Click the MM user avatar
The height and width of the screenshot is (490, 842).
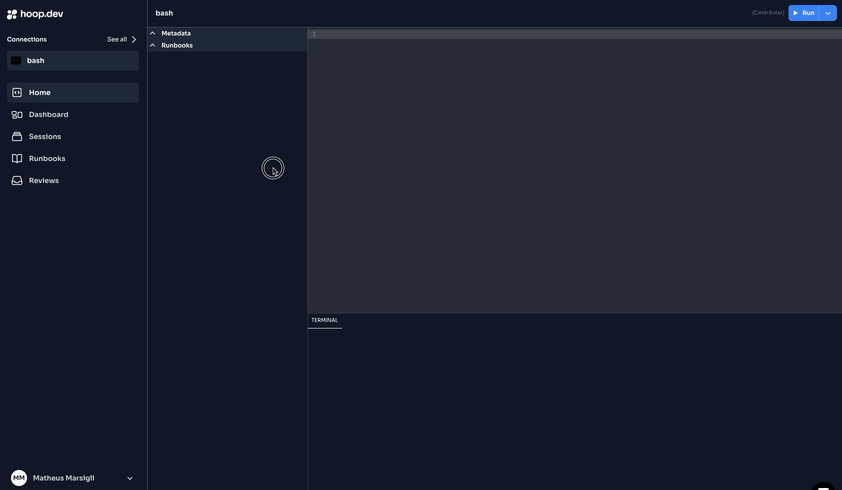coord(19,478)
